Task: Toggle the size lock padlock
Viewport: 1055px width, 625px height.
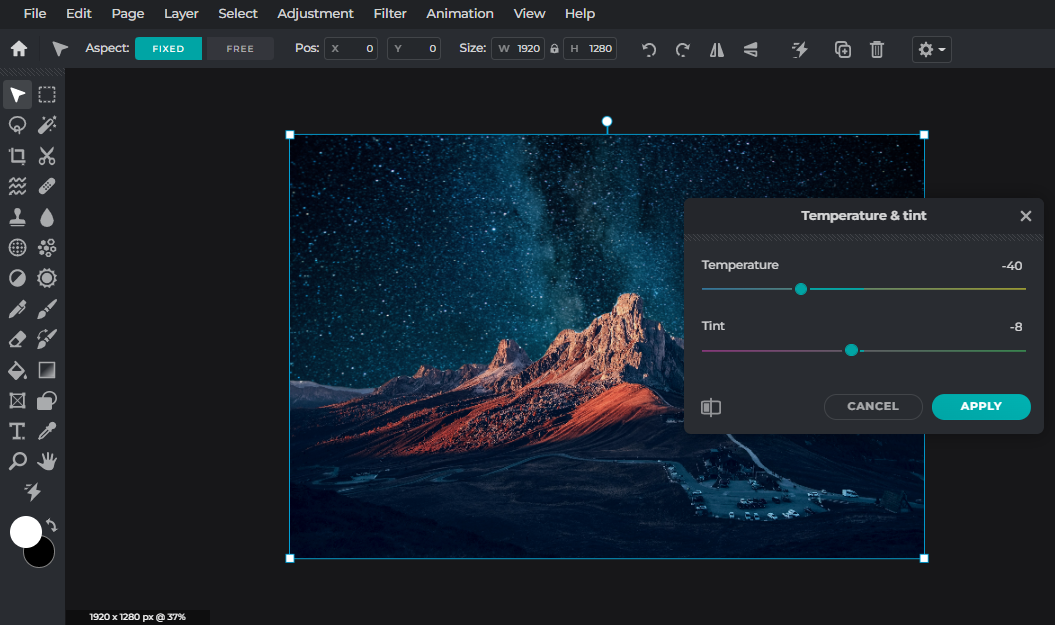Action: (x=554, y=47)
